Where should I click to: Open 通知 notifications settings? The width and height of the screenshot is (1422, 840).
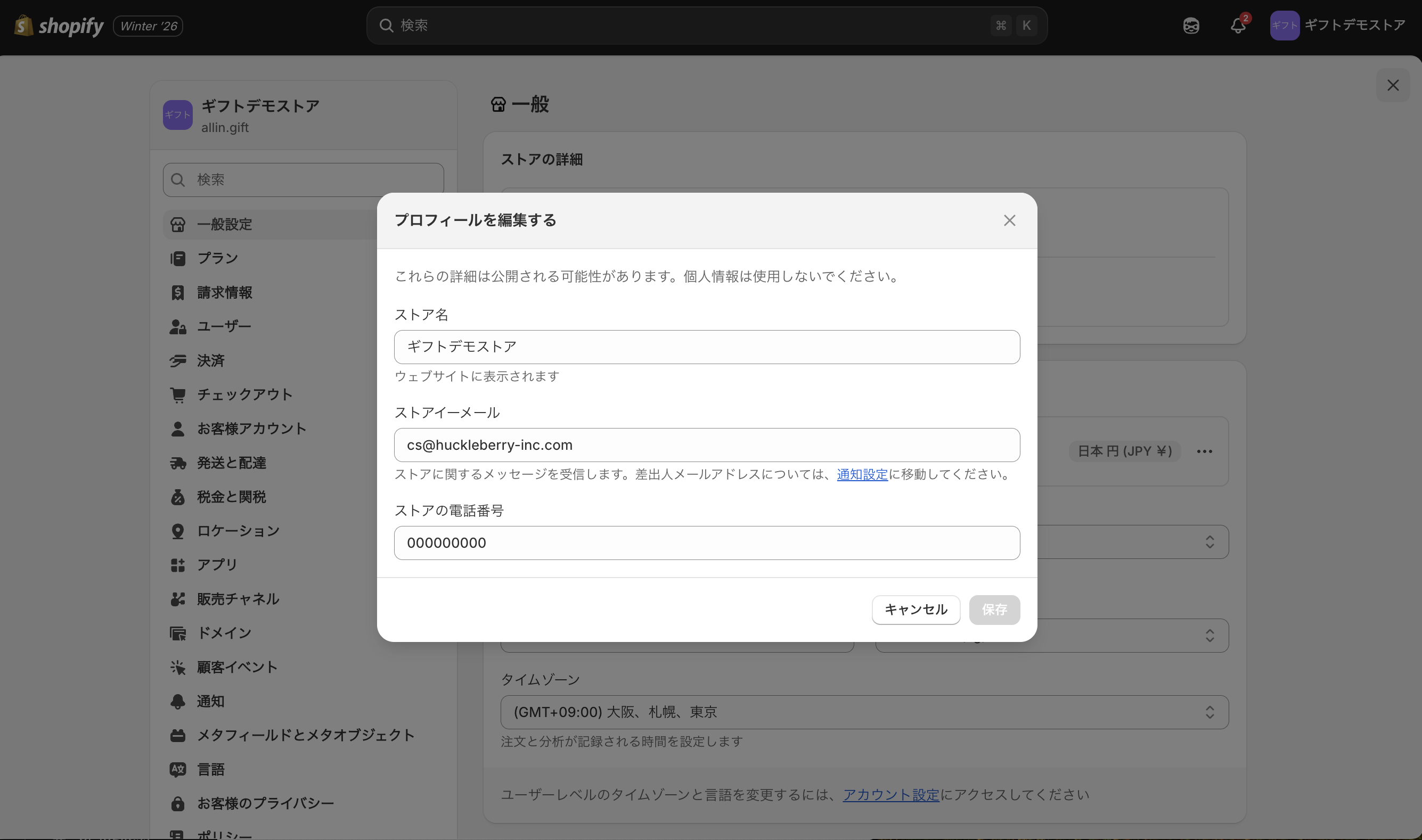tap(211, 701)
